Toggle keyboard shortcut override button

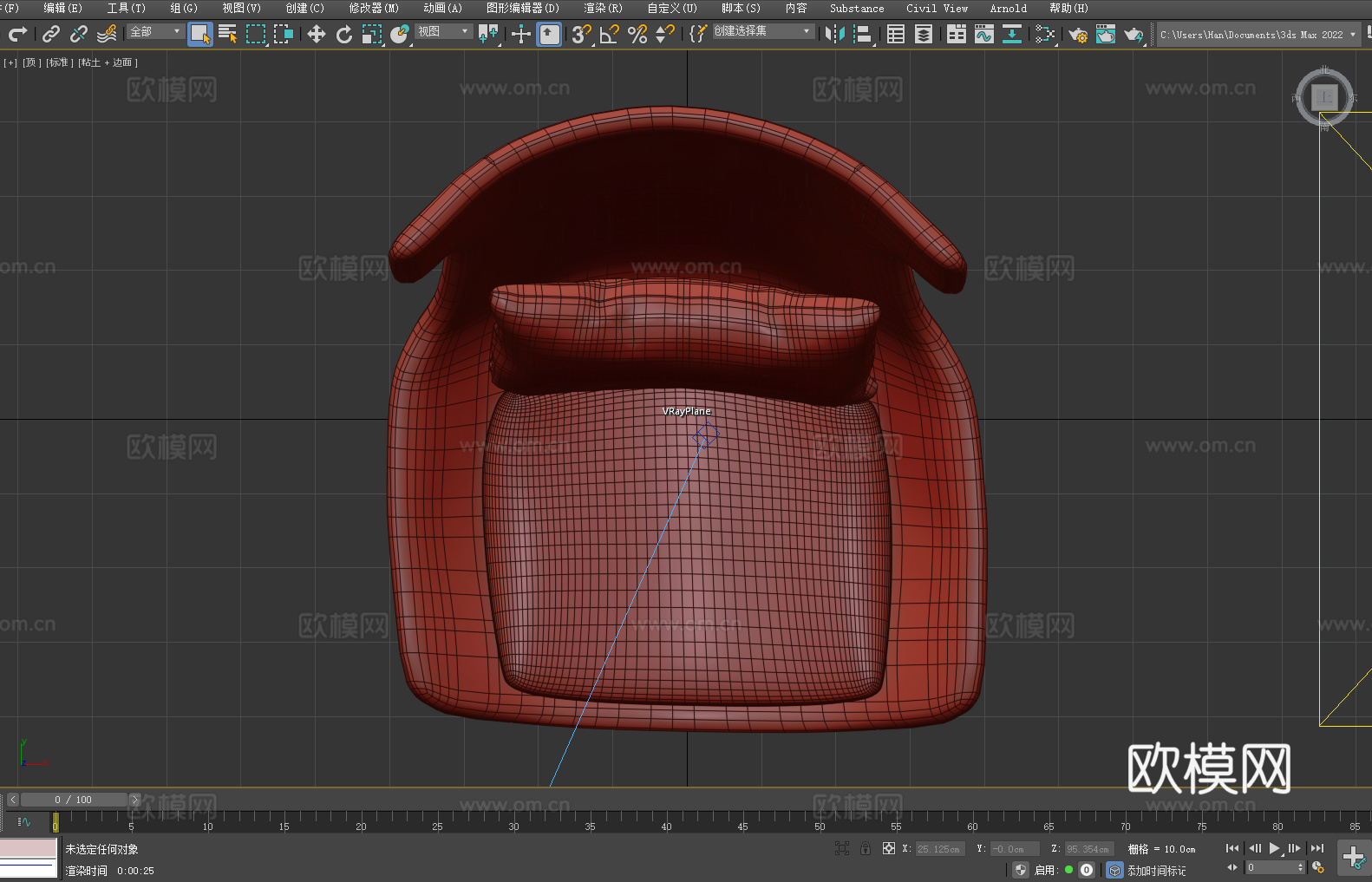(549, 34)
